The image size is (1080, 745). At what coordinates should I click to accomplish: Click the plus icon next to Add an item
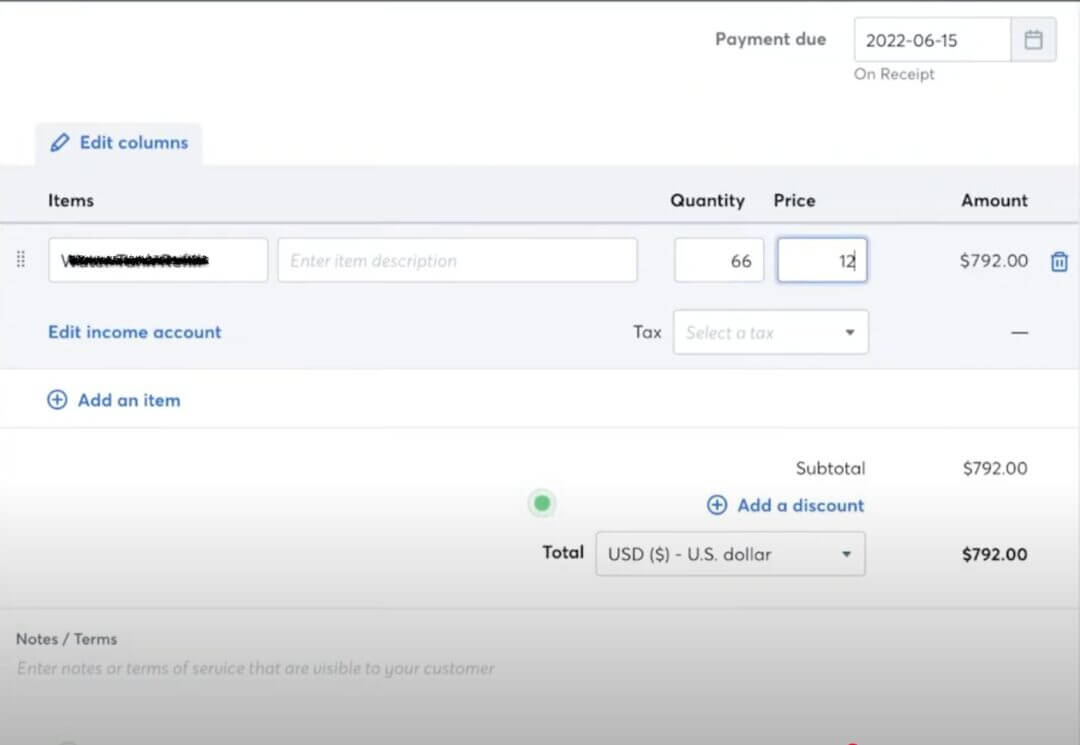pos(57,400)
